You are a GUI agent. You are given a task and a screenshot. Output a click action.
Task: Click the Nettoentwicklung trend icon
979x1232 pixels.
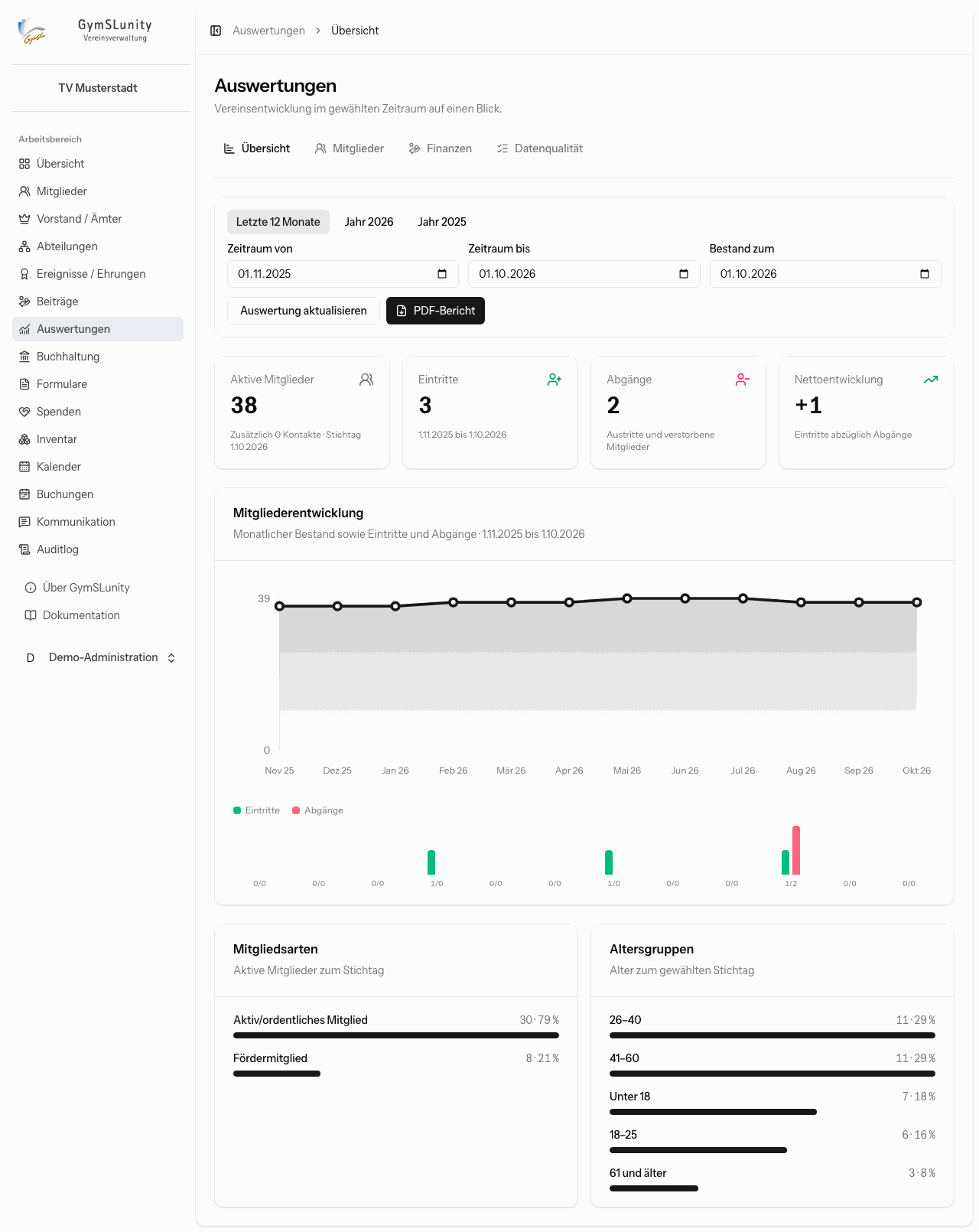(931, 380)
